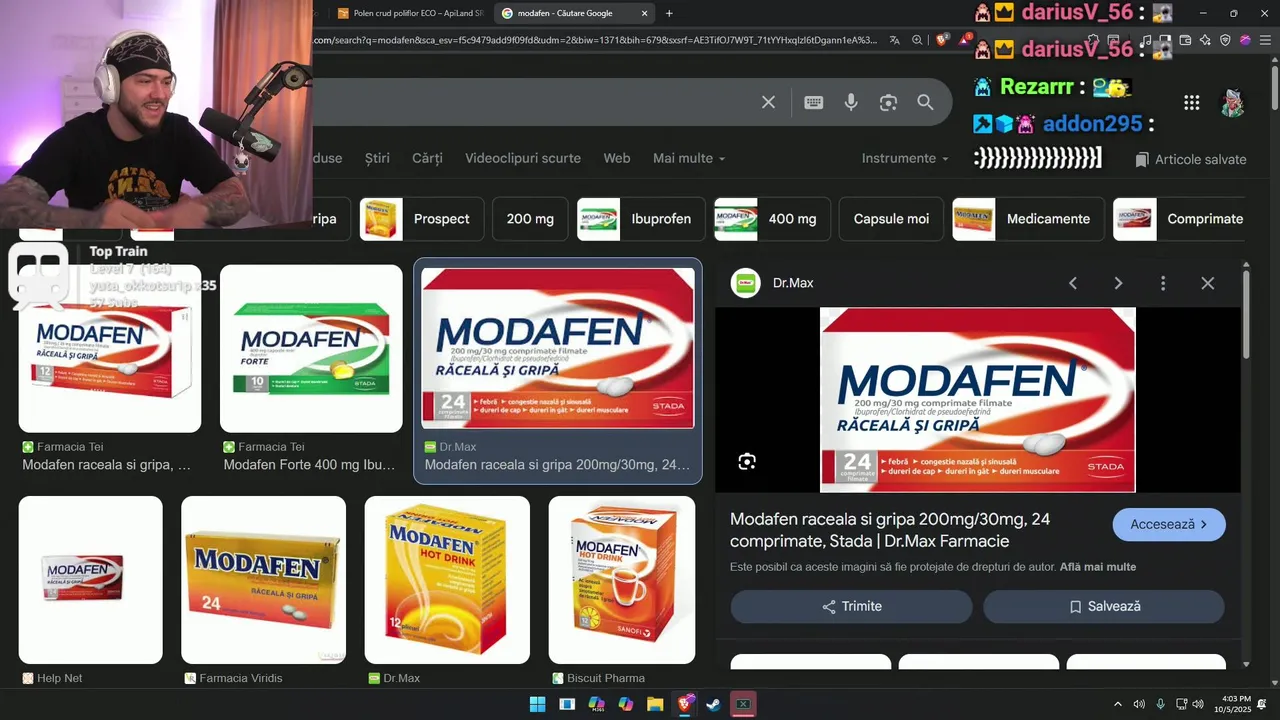Open Help Net Modafen thumbnail
Viewport: 1280px width, 720px height.
91,580
